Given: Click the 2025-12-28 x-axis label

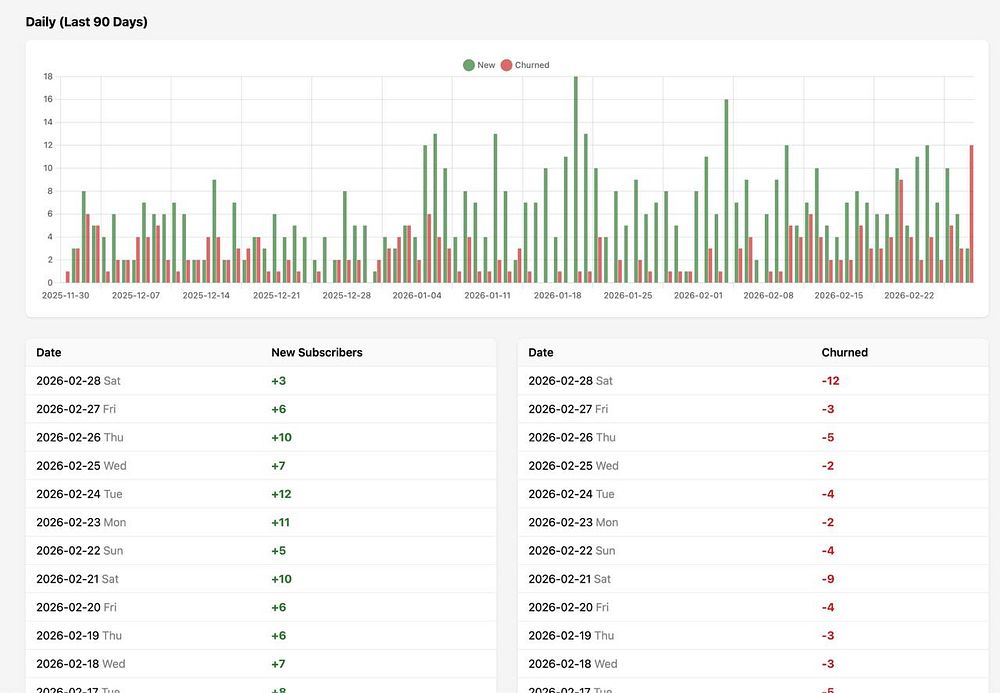Looking at the screenshot, I should coord(346,295).
